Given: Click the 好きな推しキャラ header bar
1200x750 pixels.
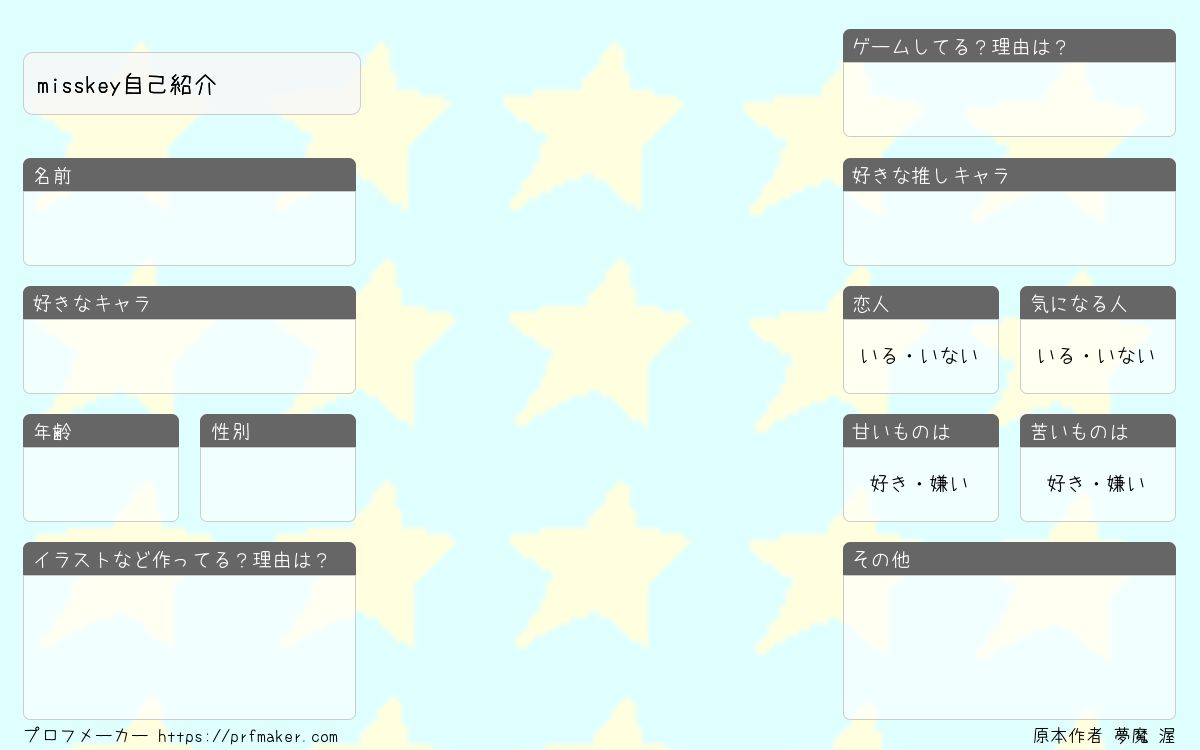Looking at the screenshot, I should click(1009, 175).
